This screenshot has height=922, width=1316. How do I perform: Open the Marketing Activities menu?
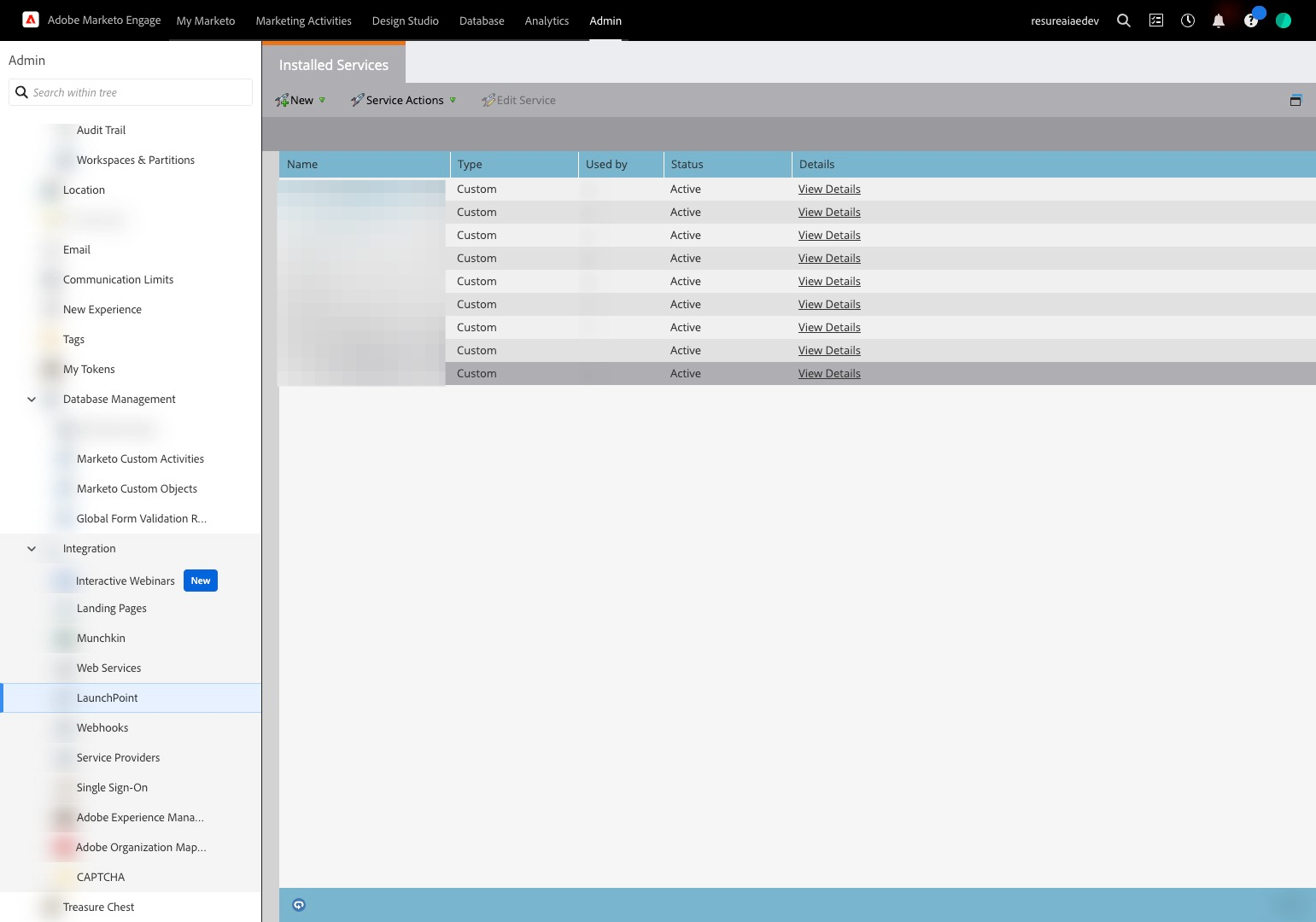[x=303, y=20]
